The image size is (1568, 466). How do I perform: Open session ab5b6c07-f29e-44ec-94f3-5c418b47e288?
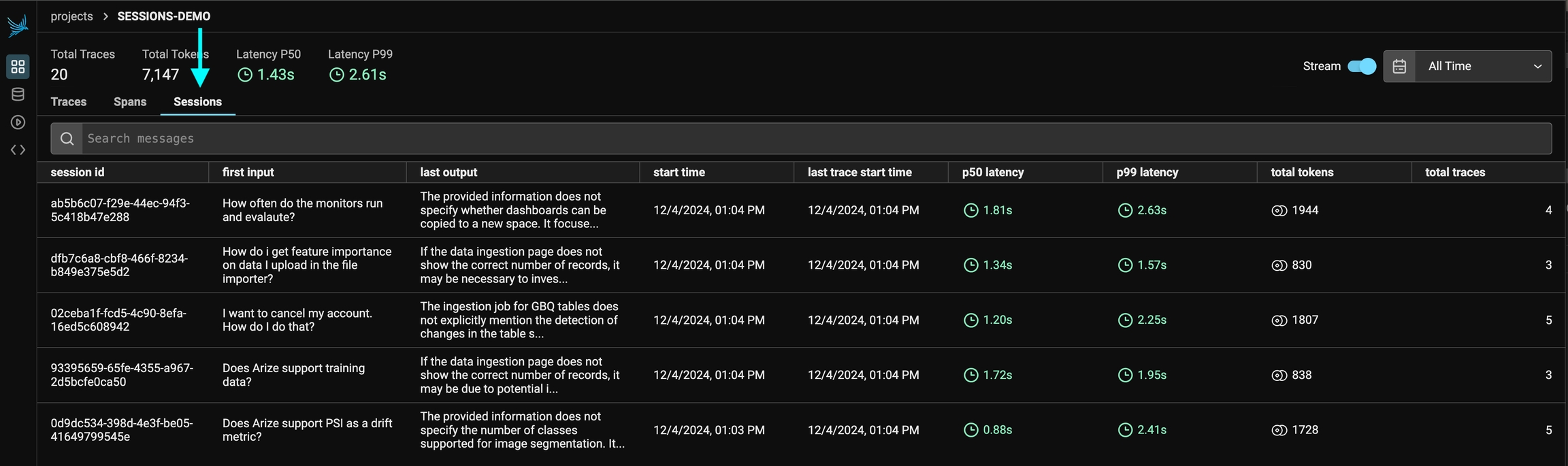coord(120,210)
